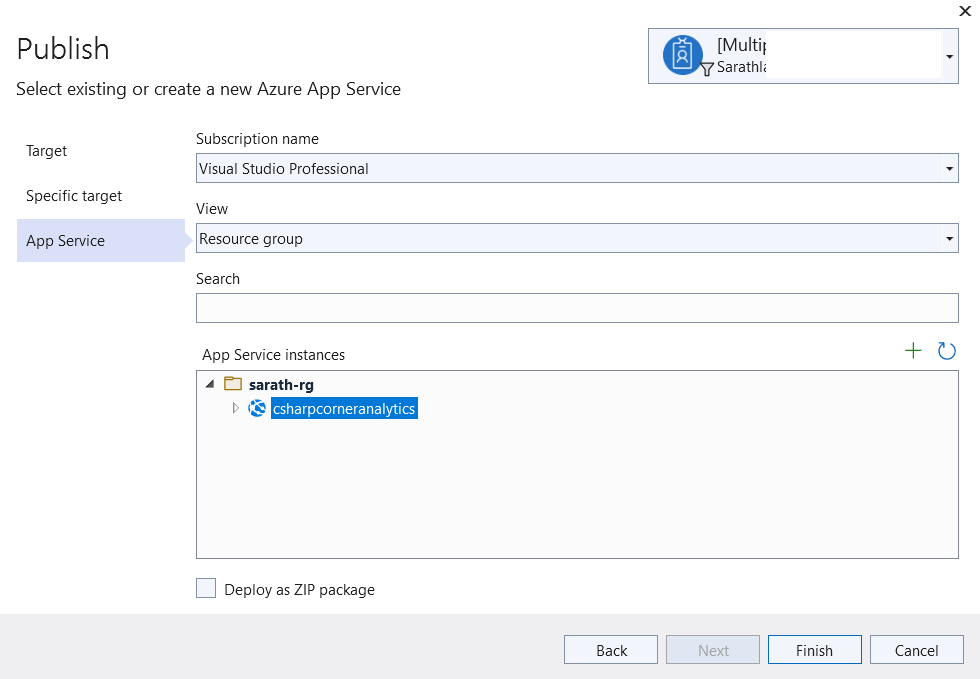This screenshot has width=980, height=679.
Task: Expand the csharpcorneranalytics node
Action: (x=236, y=408)
